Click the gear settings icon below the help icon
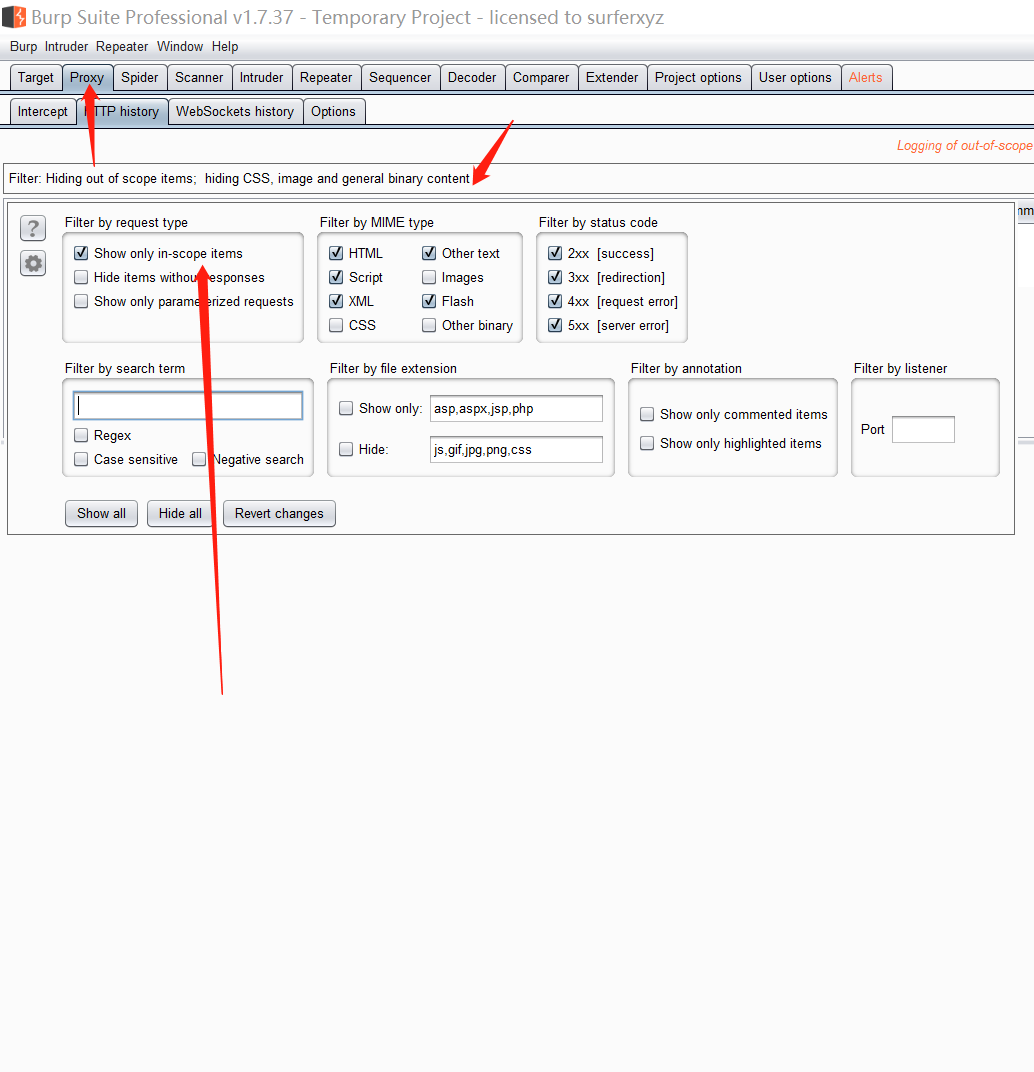1034x1072 pixels. point(32,263)
